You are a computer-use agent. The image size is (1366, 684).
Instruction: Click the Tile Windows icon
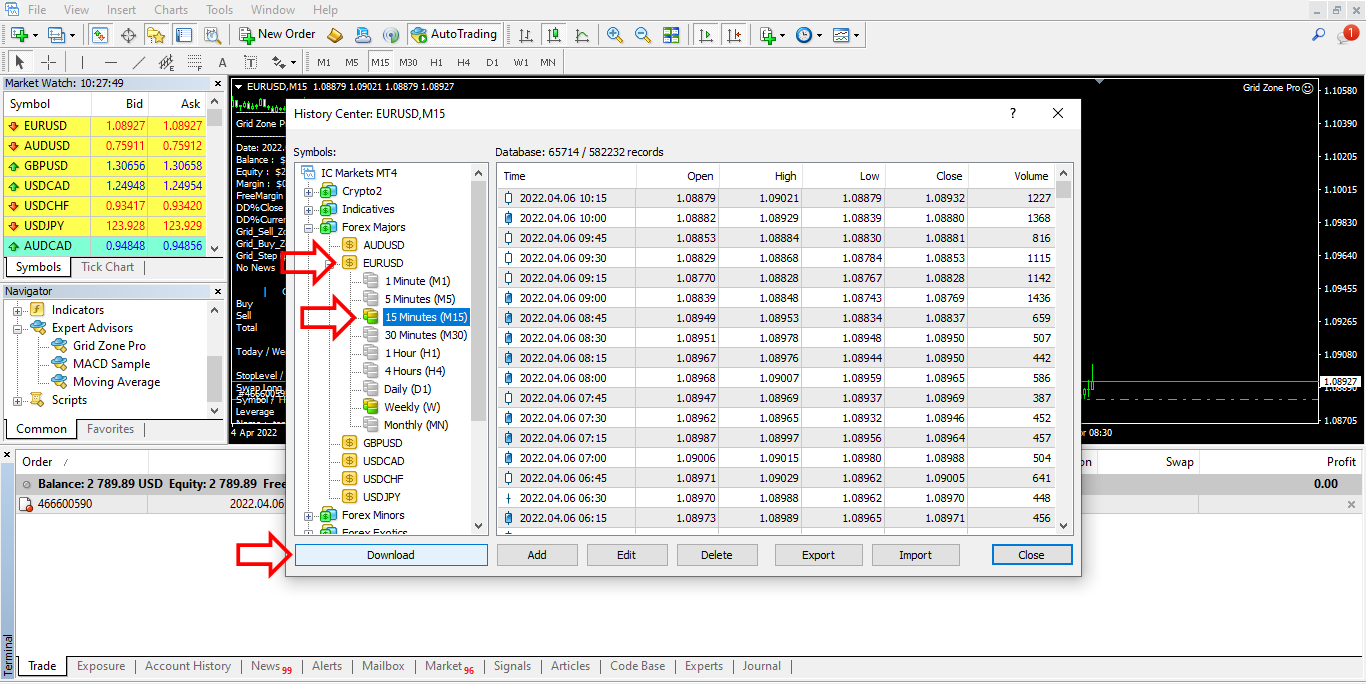(671, 34)
